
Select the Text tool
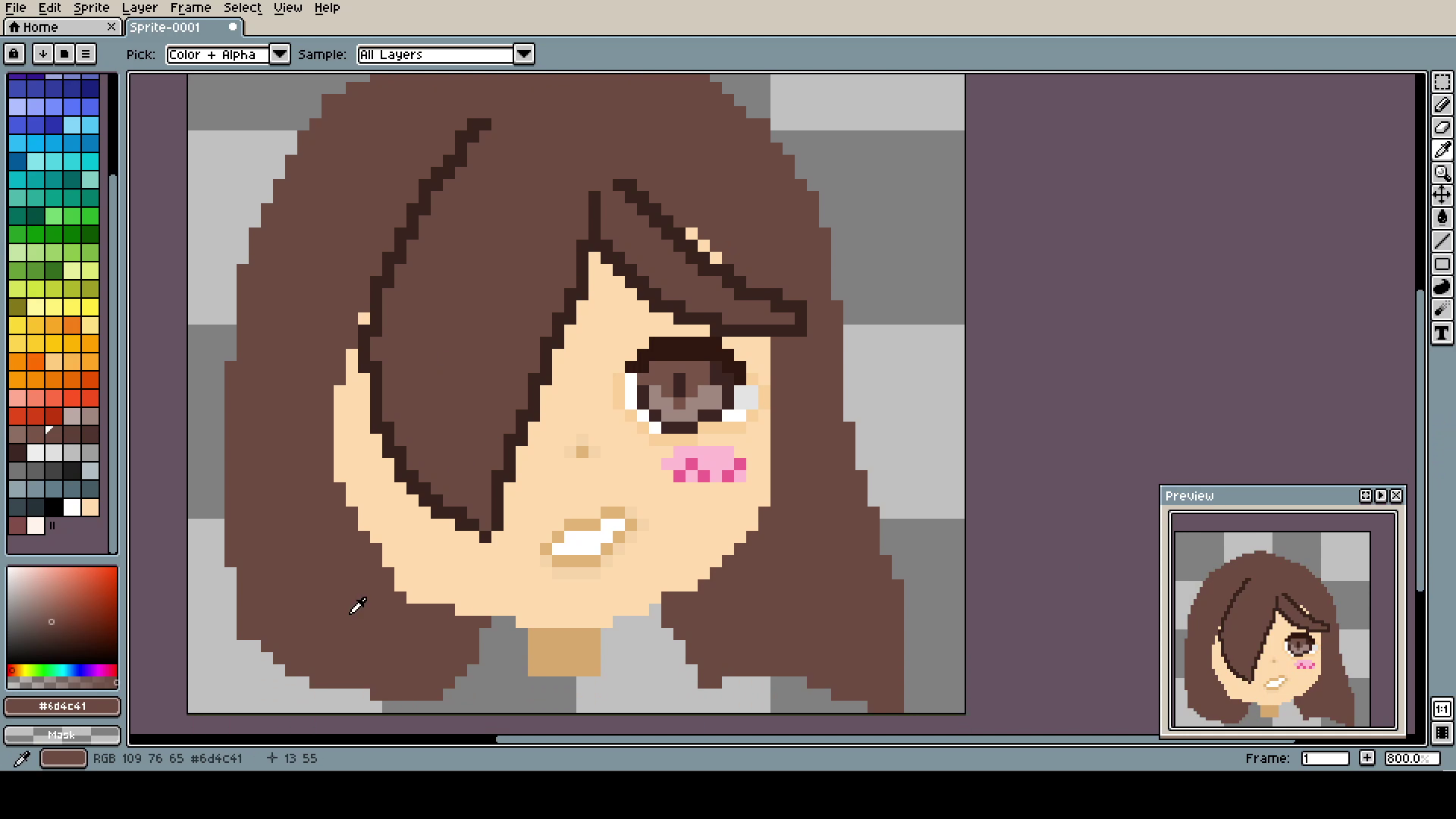[1442, 333]
